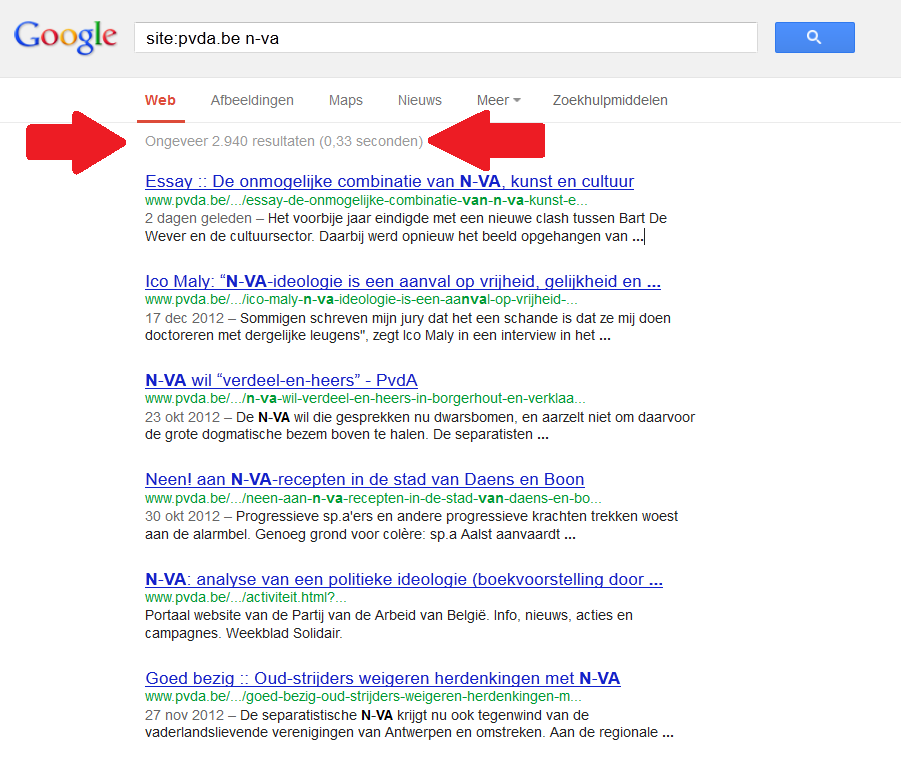
Task: Open the Essay N-VA kunst en cultuur result
Action: [x=389, y=181]
